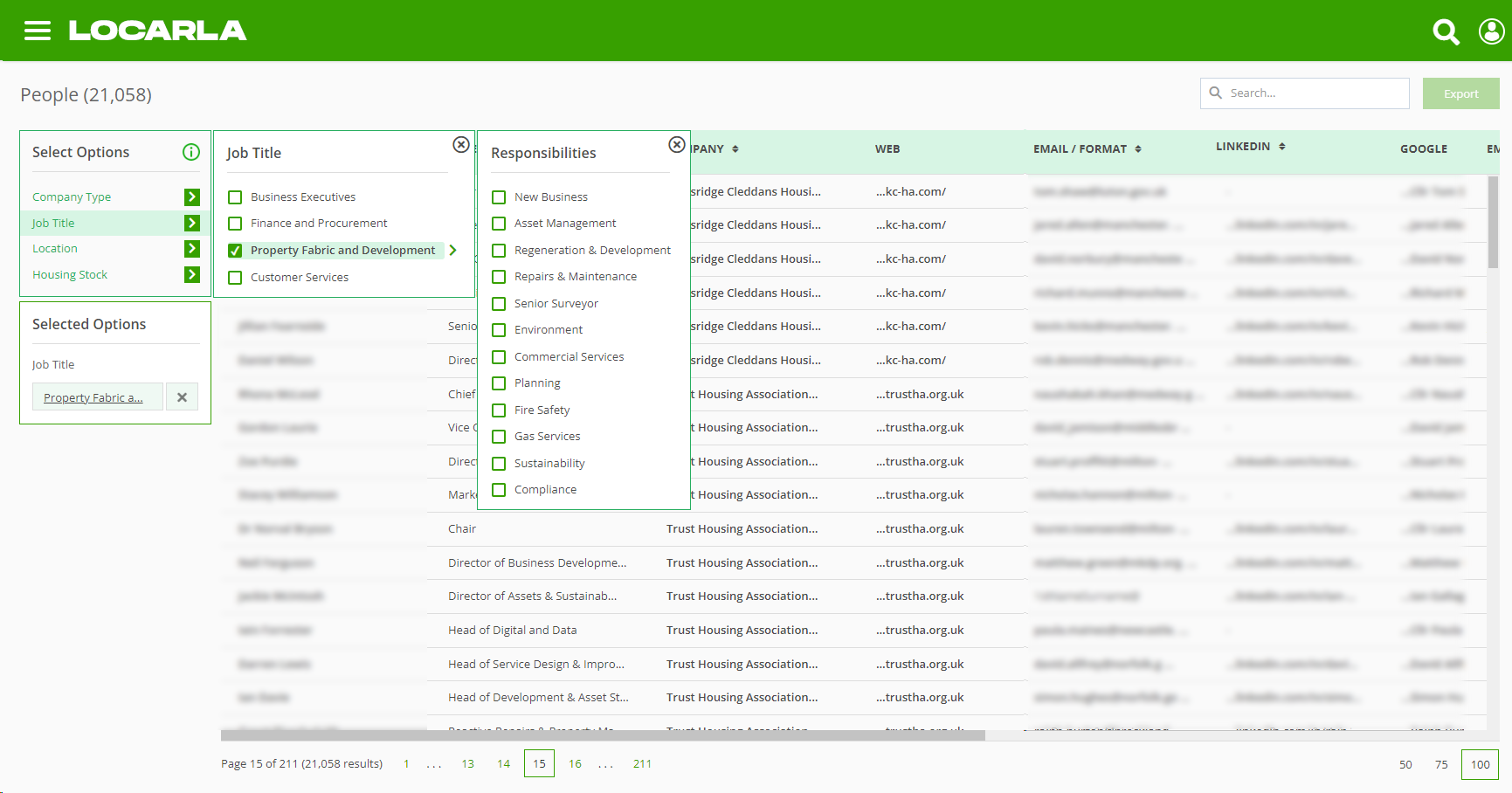The height and width of the screenshot is (793, 1512).
Task: Enable Repairs & Maintenance checkbox
Action: click(499, 277)
